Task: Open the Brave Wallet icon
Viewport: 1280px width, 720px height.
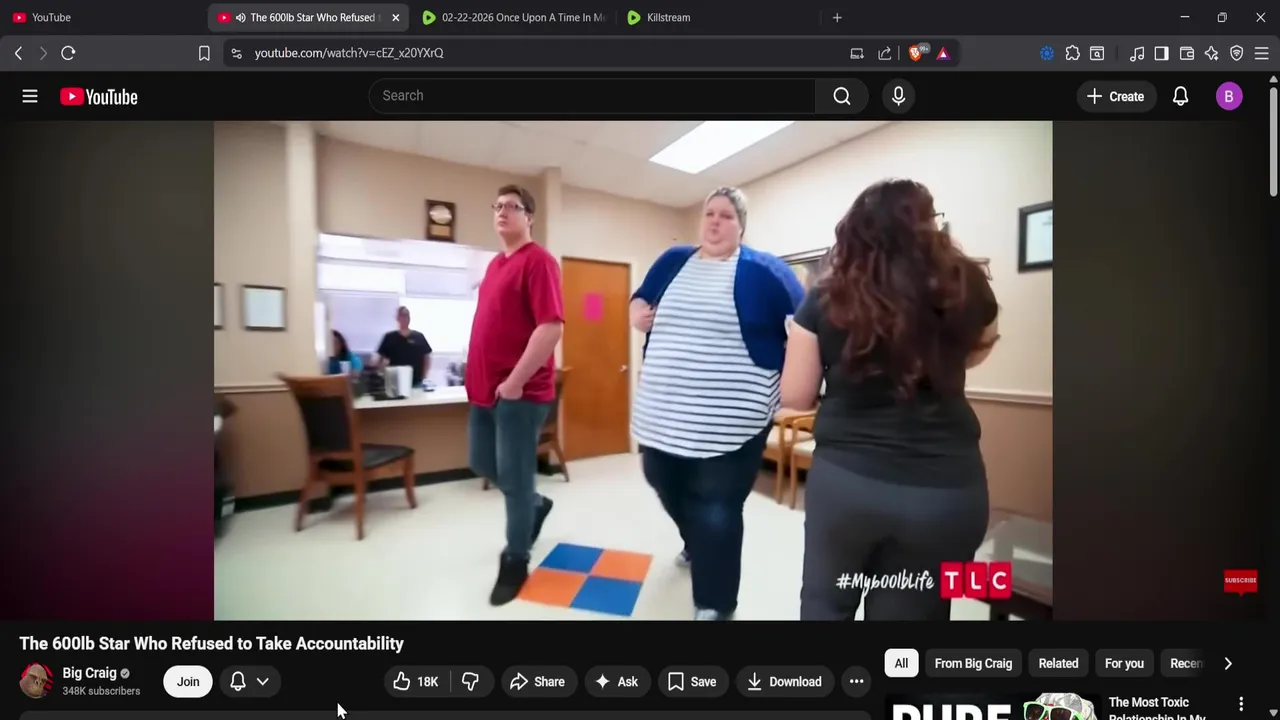Action: pyautogui.click(x=1187, y=53)
